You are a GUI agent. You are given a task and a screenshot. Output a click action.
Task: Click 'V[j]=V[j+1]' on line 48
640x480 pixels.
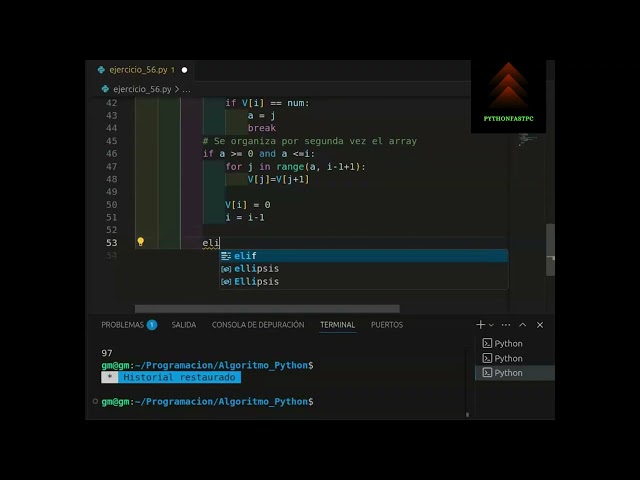[x=278, y=179]
